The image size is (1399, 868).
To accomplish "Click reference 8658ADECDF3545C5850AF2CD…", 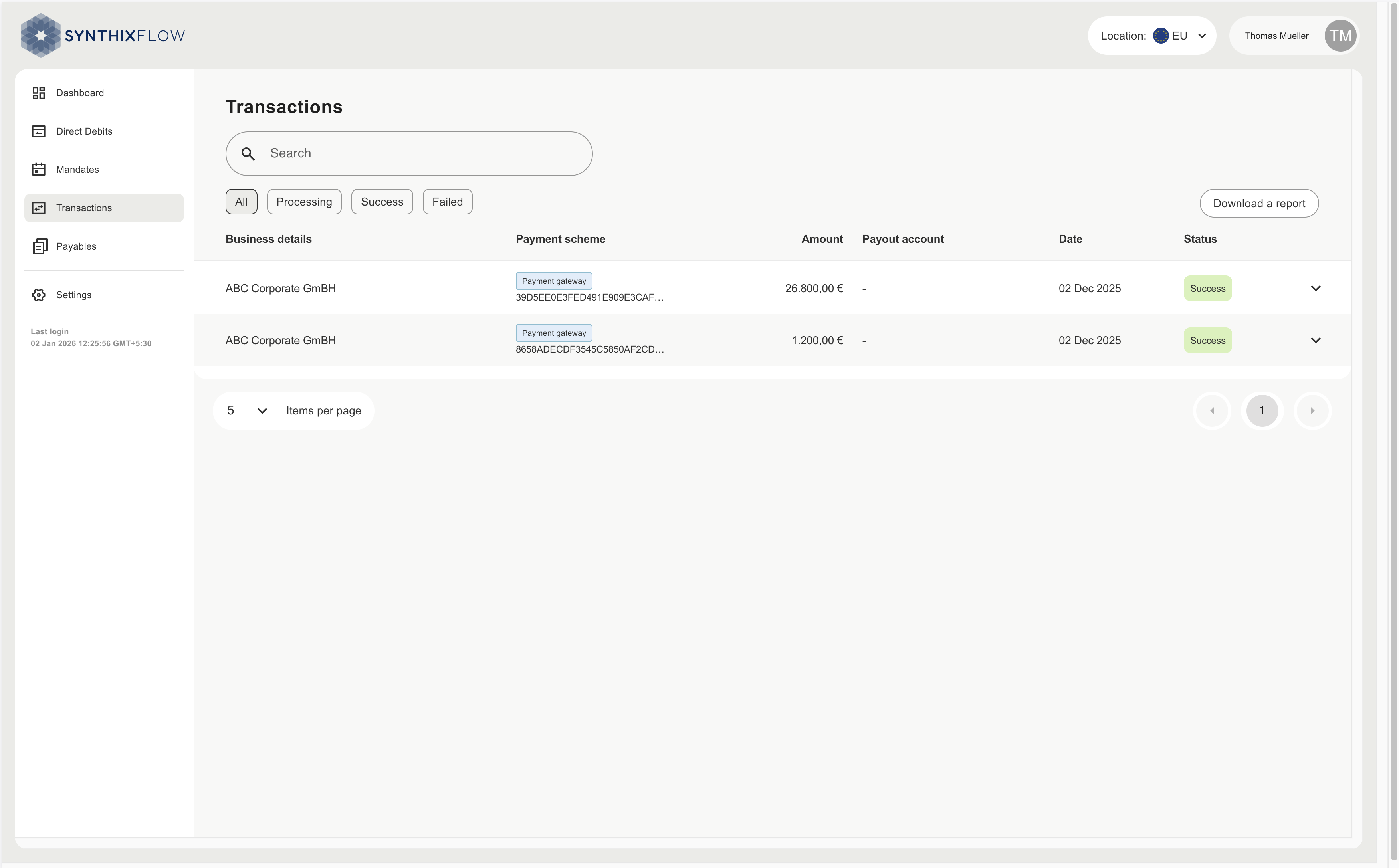I will point(590,349).
